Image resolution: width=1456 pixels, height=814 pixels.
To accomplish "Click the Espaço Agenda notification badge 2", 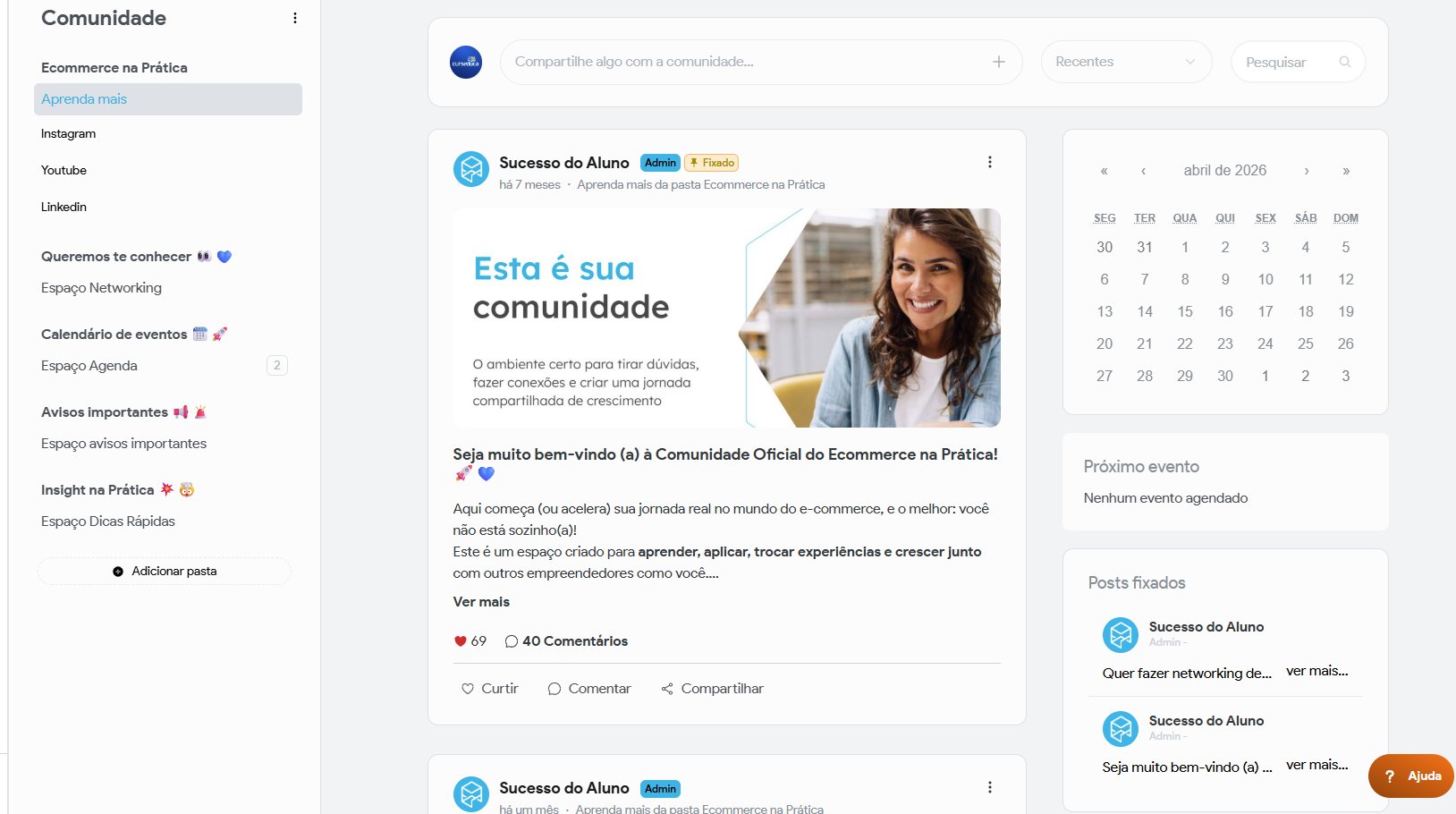I will coord(277,365).
